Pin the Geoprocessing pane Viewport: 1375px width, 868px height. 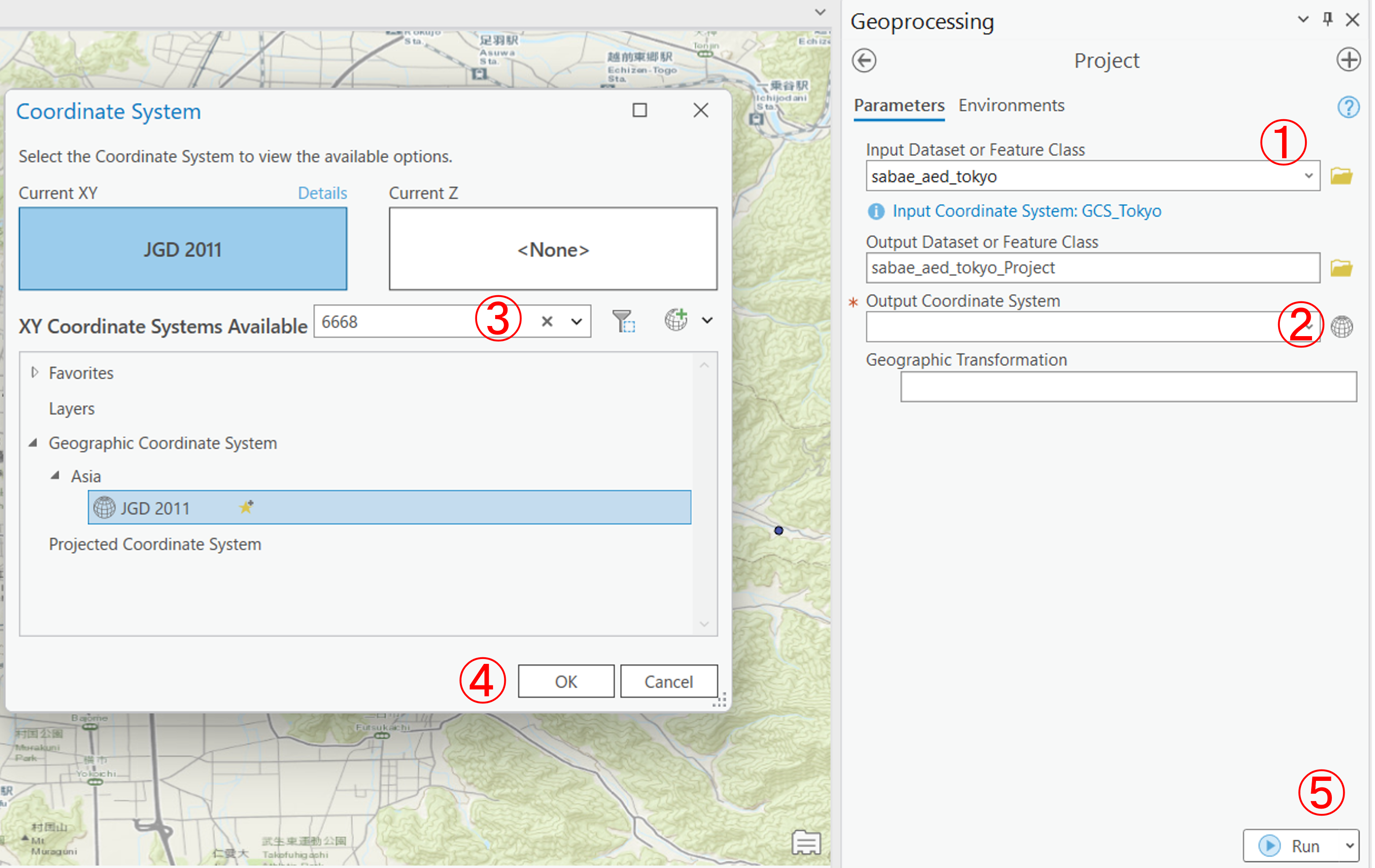(x=1327, y=19)
